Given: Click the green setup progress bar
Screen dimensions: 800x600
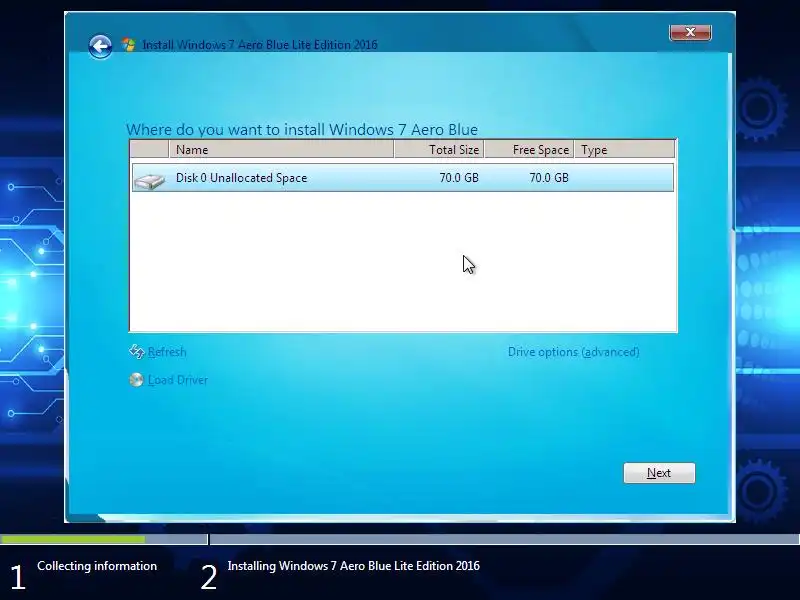Looking at the screenshot, I should 72,539.
